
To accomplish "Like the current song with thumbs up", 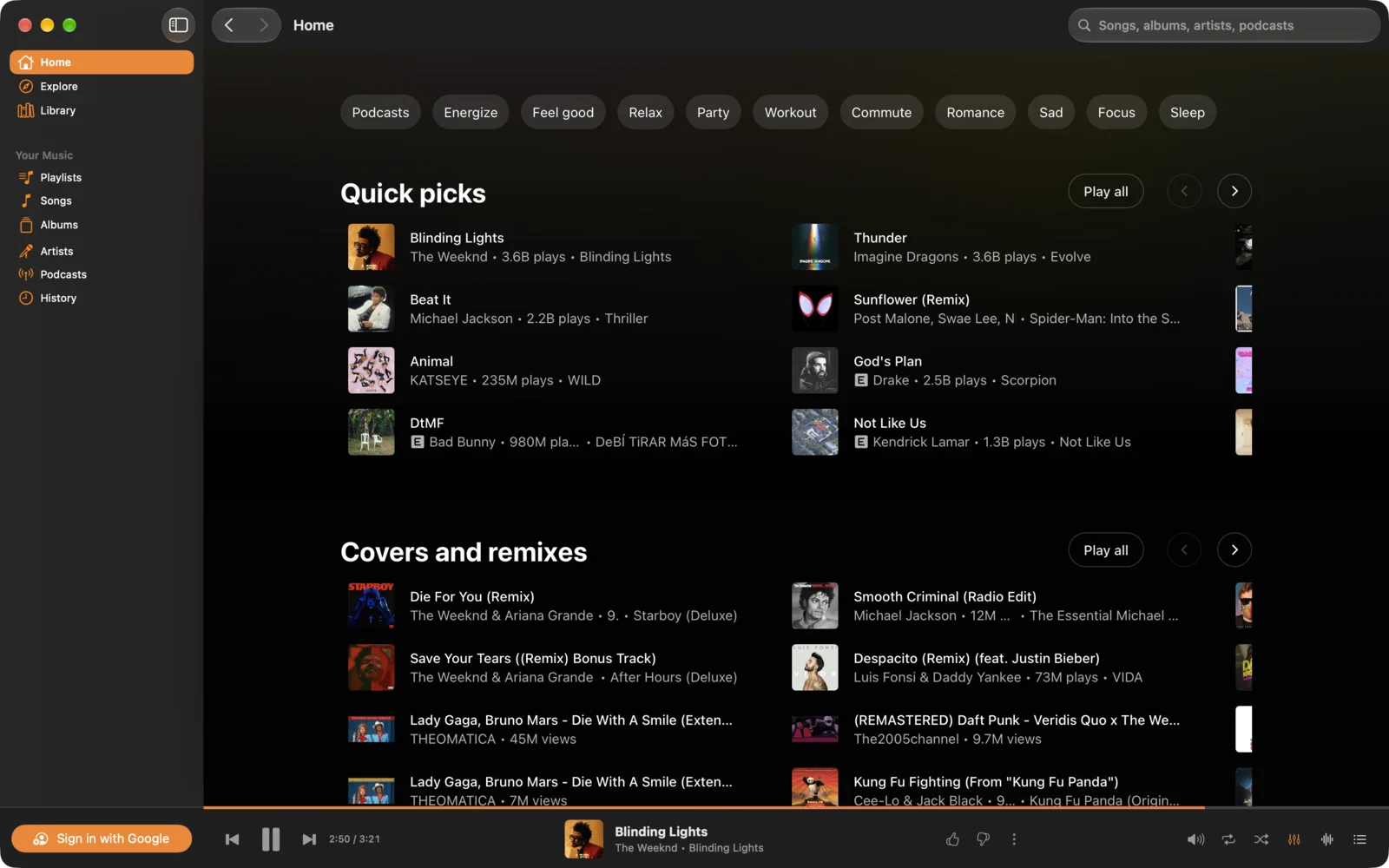I will pos(952,839).
